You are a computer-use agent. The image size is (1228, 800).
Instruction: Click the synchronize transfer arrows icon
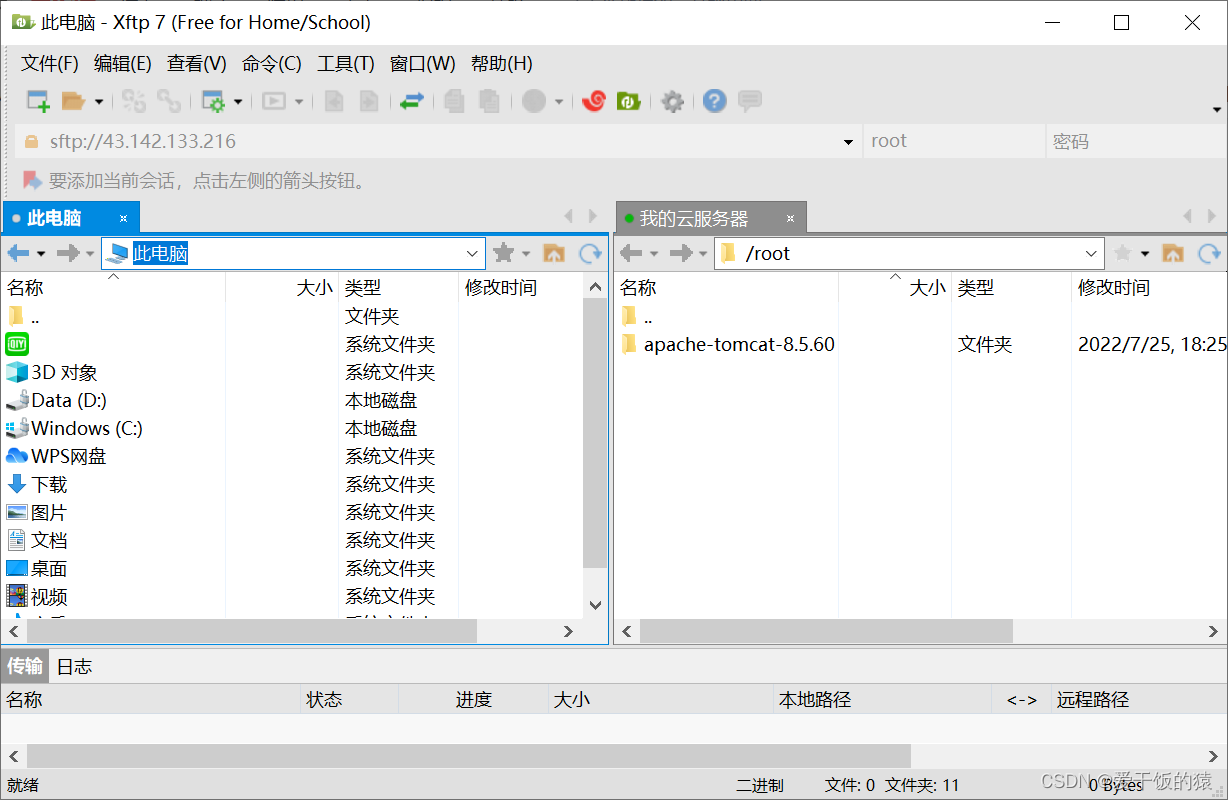(412, 101)
